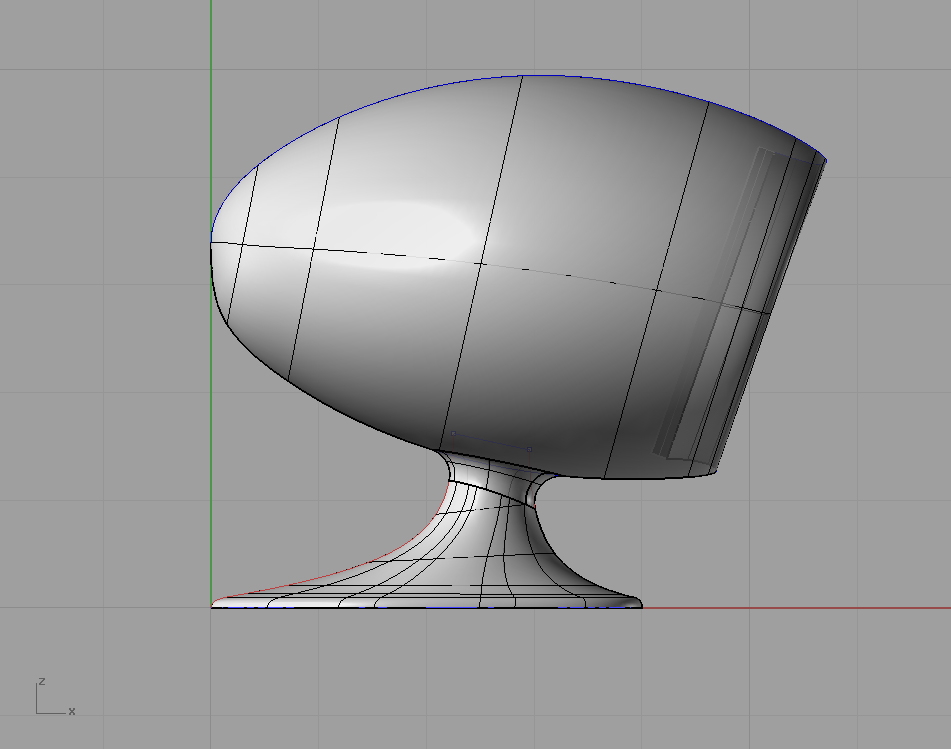Pick the right control point beneath the pod
This screenshot has width=951, height=749.
tap(529, 449)
